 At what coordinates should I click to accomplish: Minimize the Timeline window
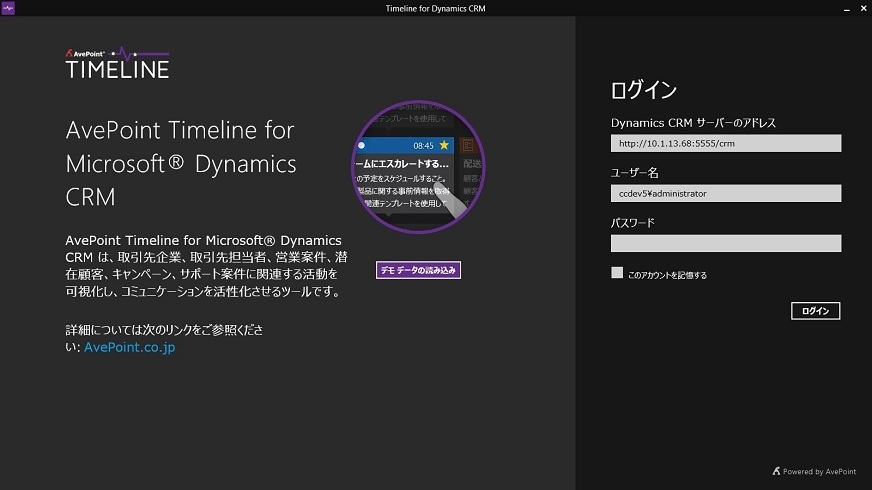point(846,8)
